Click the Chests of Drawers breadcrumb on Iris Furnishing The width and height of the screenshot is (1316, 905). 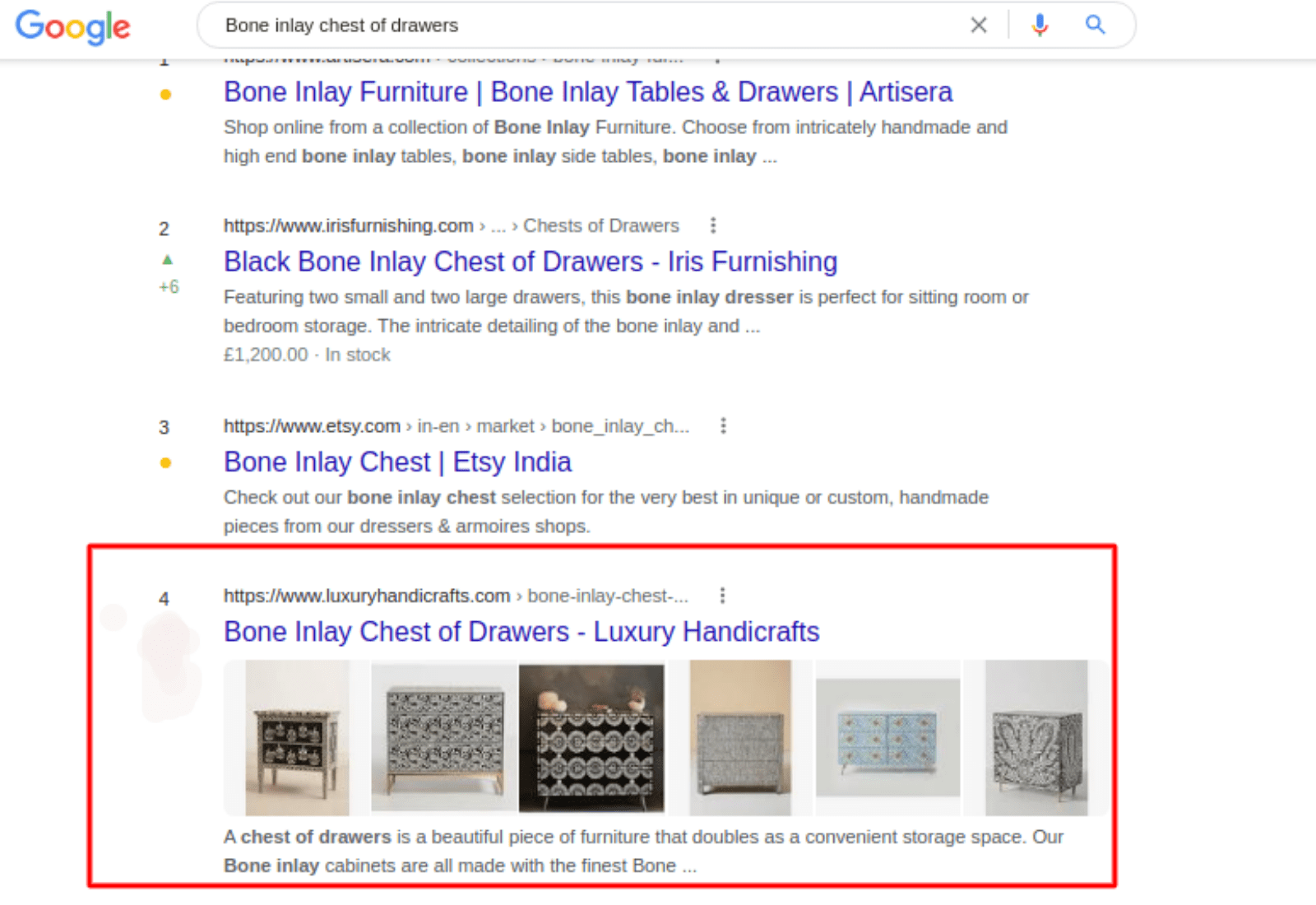click(x=601, y=225)
